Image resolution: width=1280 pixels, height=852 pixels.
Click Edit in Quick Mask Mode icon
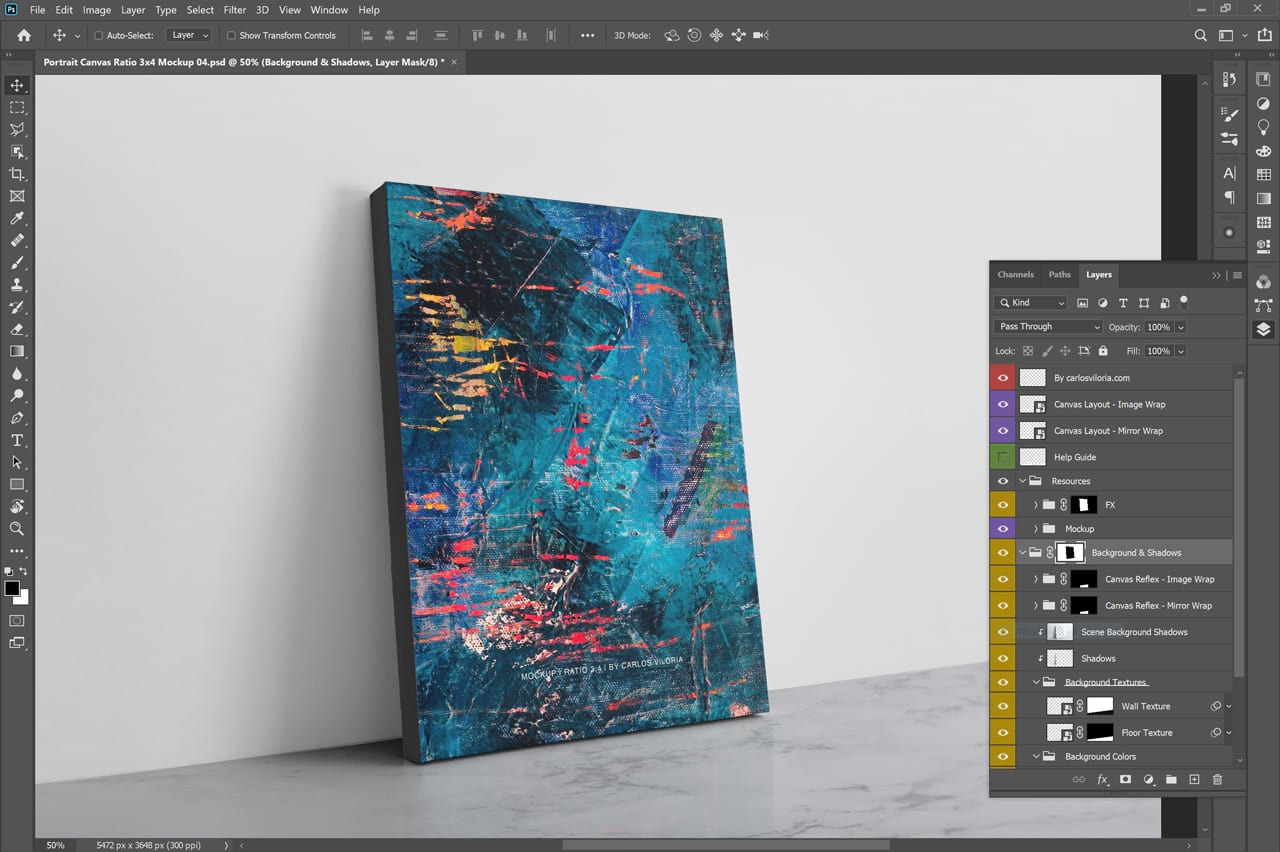point(17,621)
